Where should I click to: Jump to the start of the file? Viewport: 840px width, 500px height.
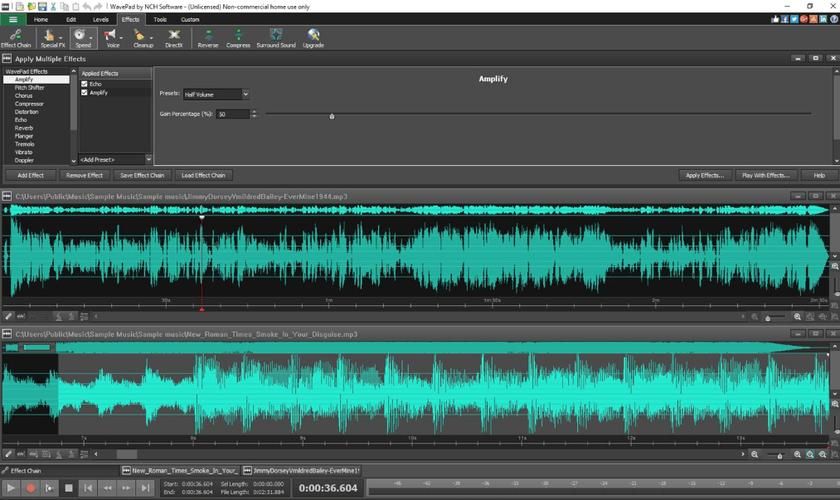coord(88,488)
